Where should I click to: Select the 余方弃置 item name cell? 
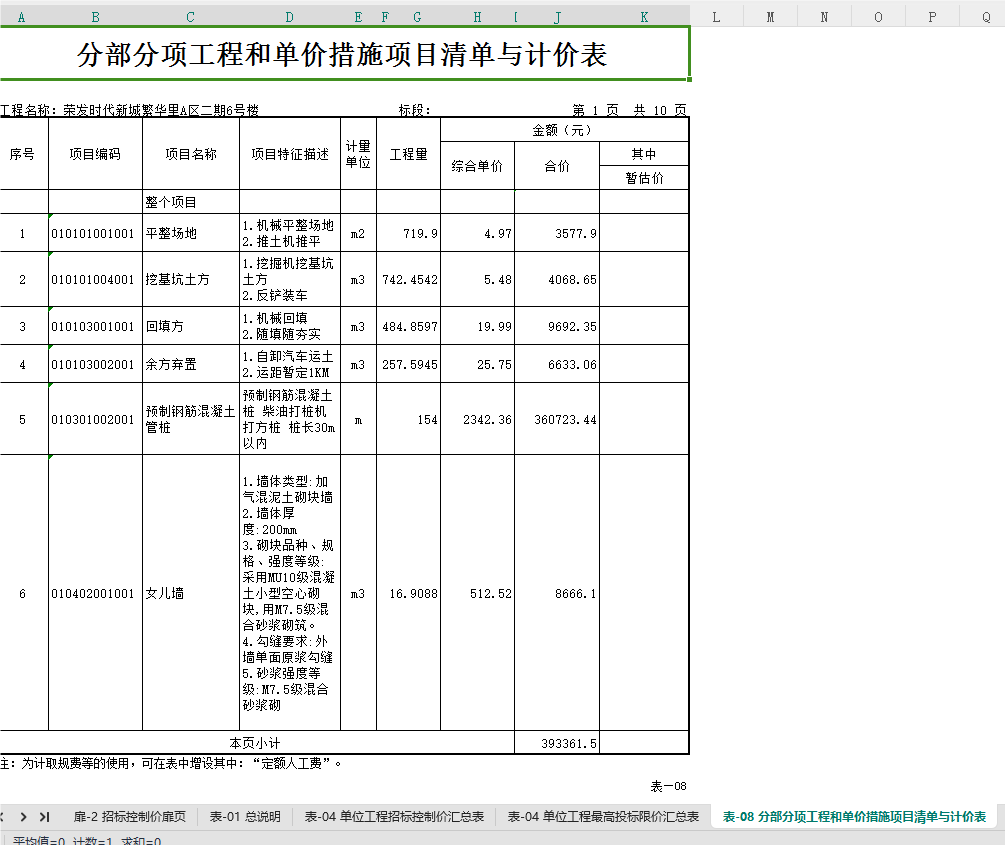[x=191, y=364]
